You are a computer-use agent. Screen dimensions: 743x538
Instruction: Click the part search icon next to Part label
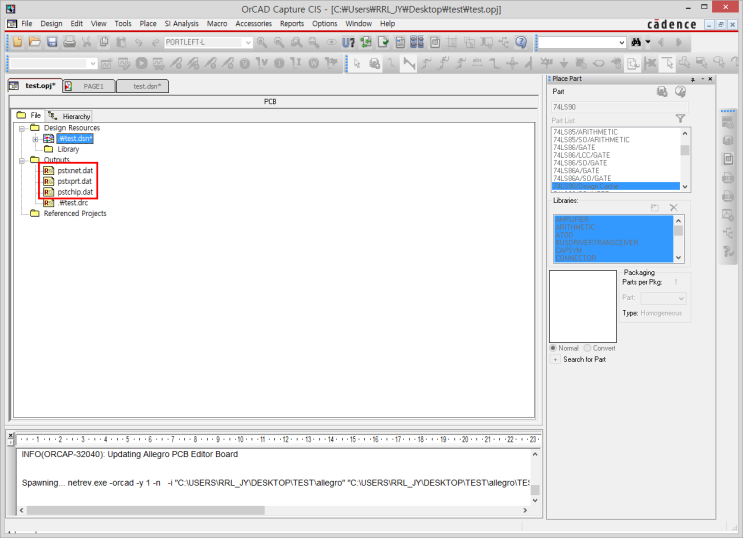680,91
